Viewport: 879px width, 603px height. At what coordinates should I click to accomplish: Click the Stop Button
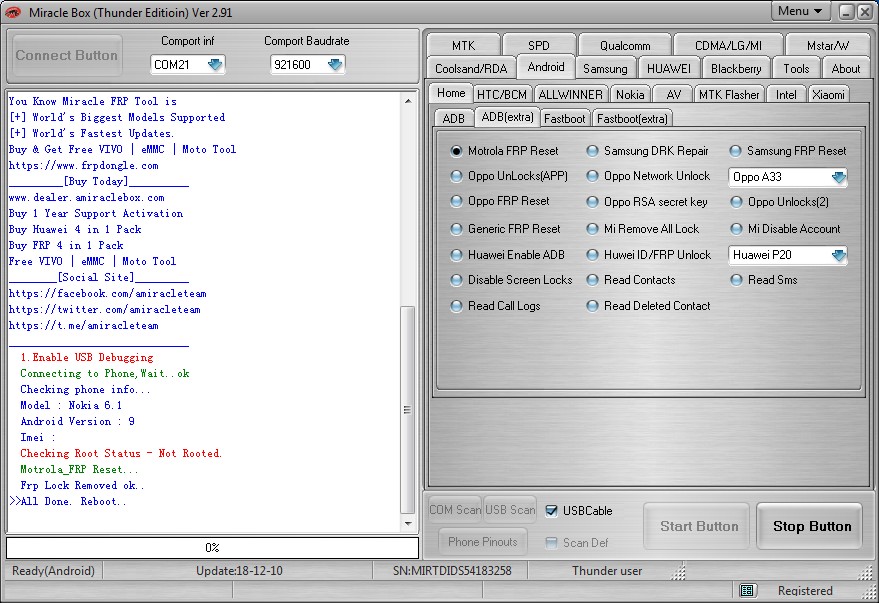809,526
